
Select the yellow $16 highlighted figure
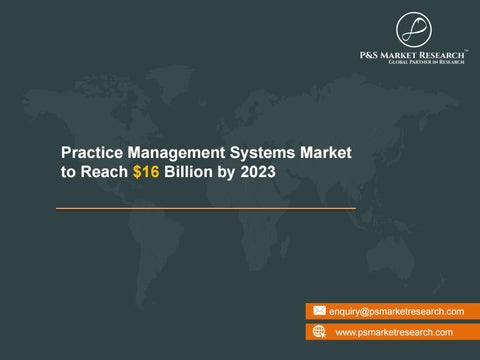tap(146, 172)
